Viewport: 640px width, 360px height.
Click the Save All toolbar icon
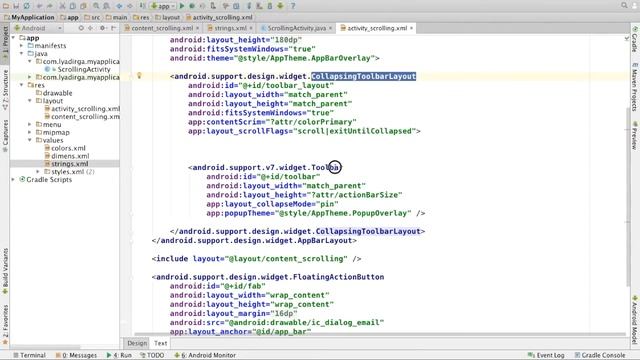pos(16,6)
